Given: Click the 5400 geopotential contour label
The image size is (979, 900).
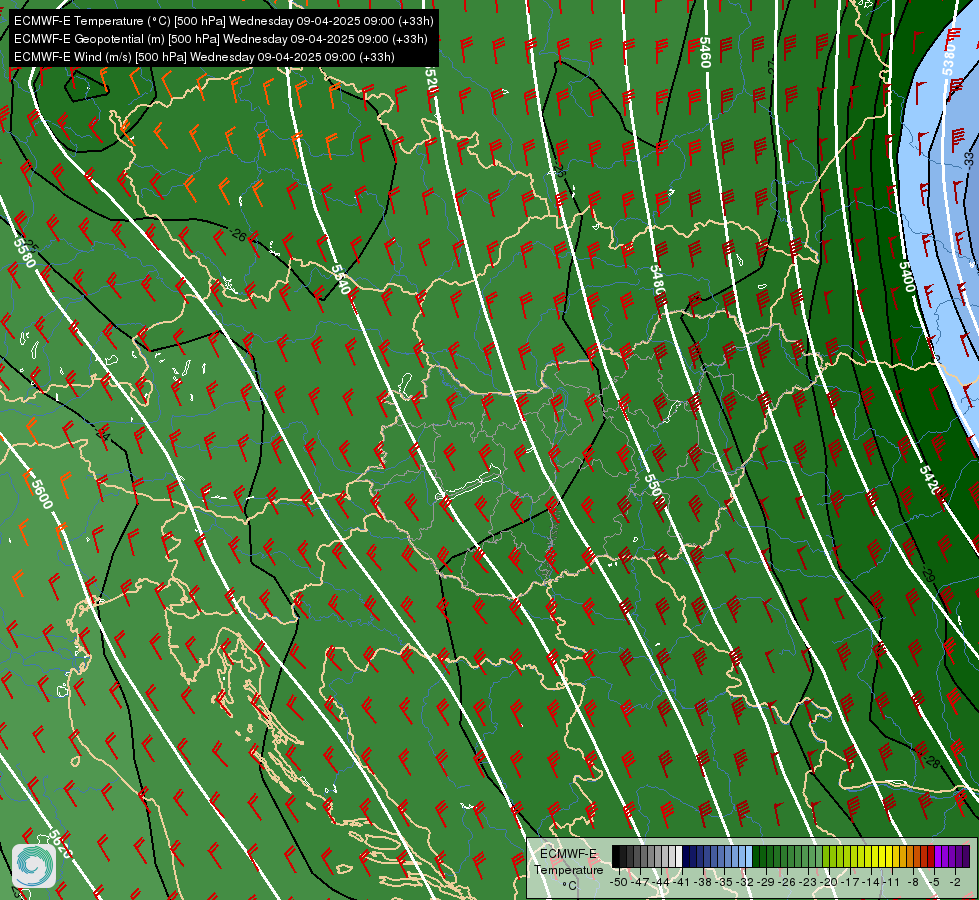Looking at the screenshot, I should (907, 277).
